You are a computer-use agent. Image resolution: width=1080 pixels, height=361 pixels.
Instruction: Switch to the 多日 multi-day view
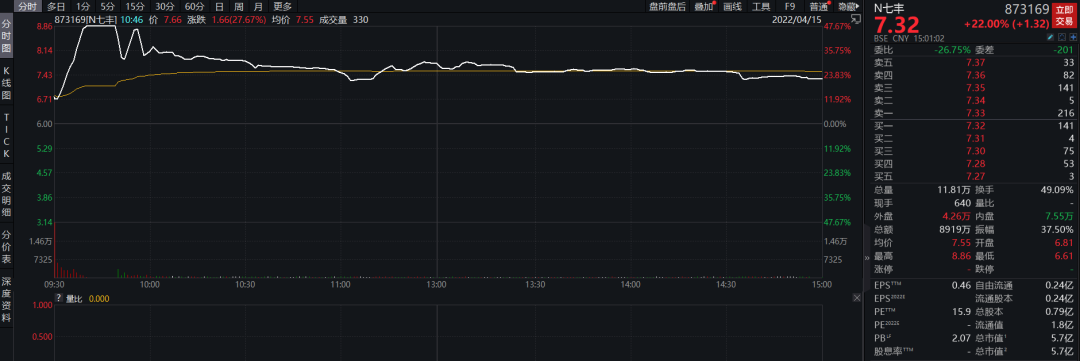click(x=56, y=6)
